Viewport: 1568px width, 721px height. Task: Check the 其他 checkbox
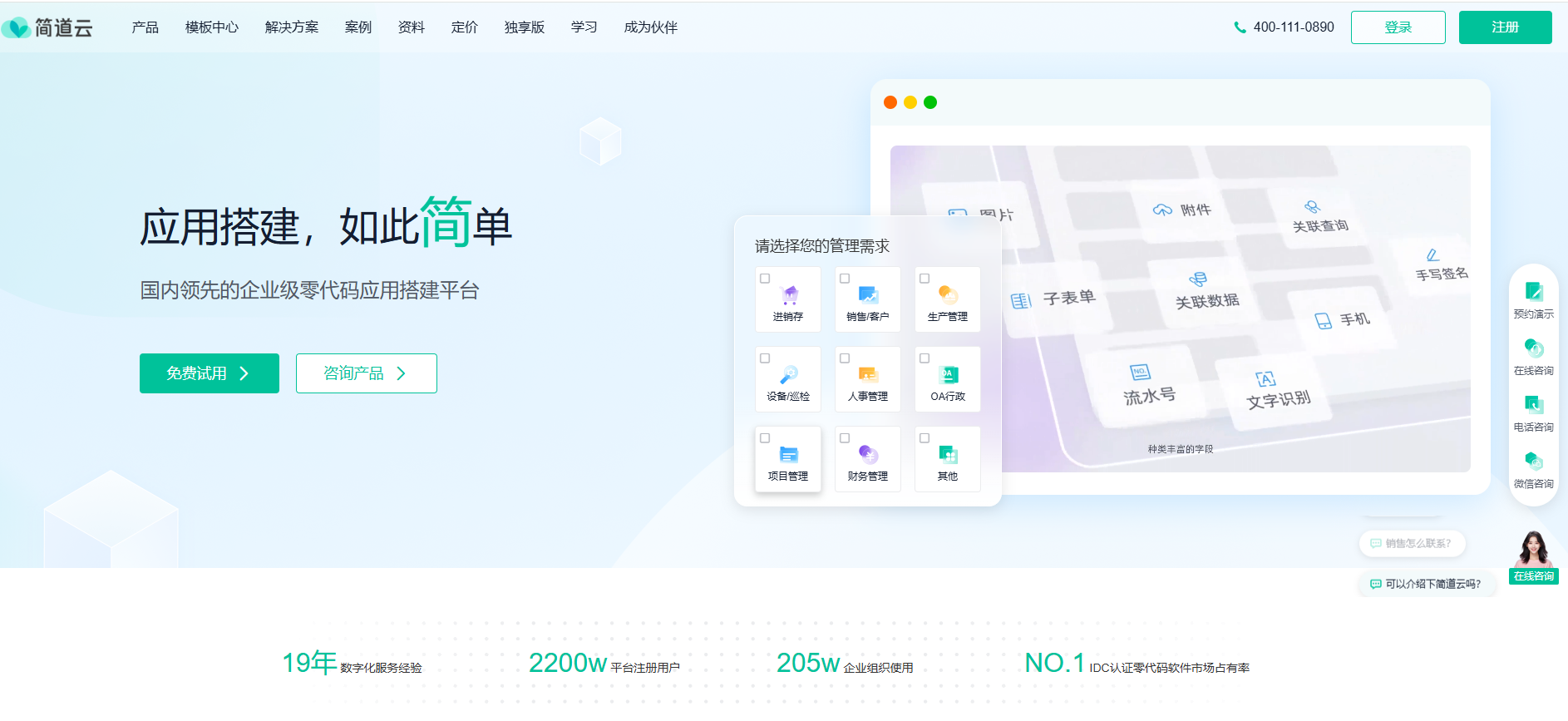click(925, 438)
